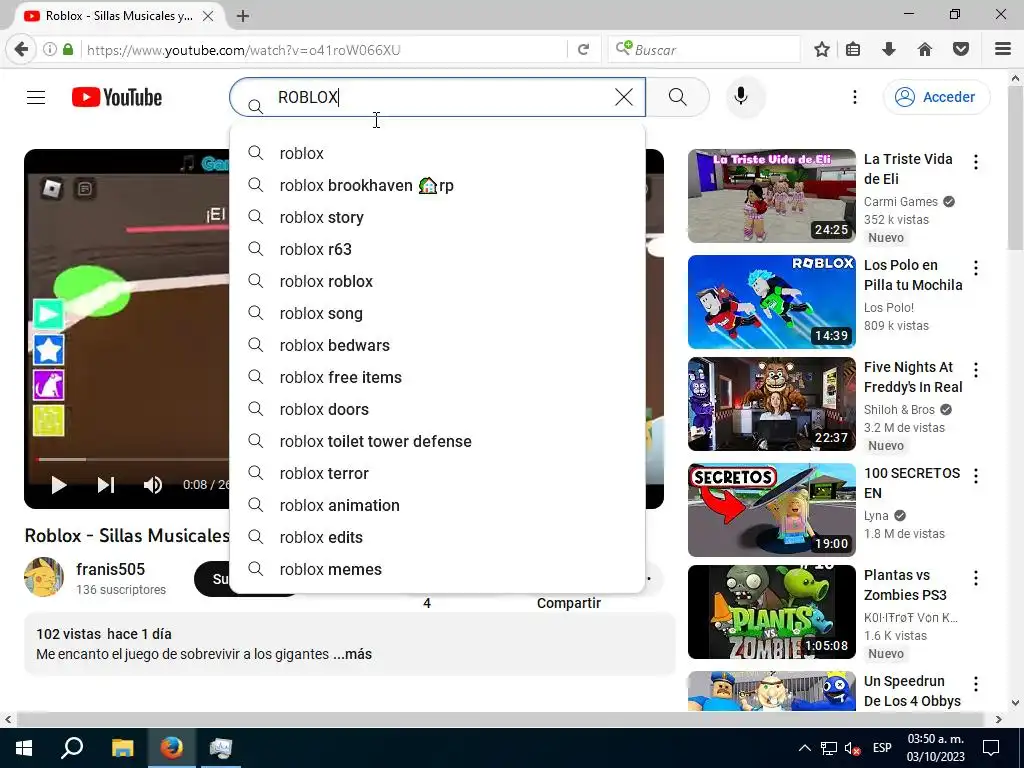
Task: Open the franis505 channel name
Action: click(110, 569)
